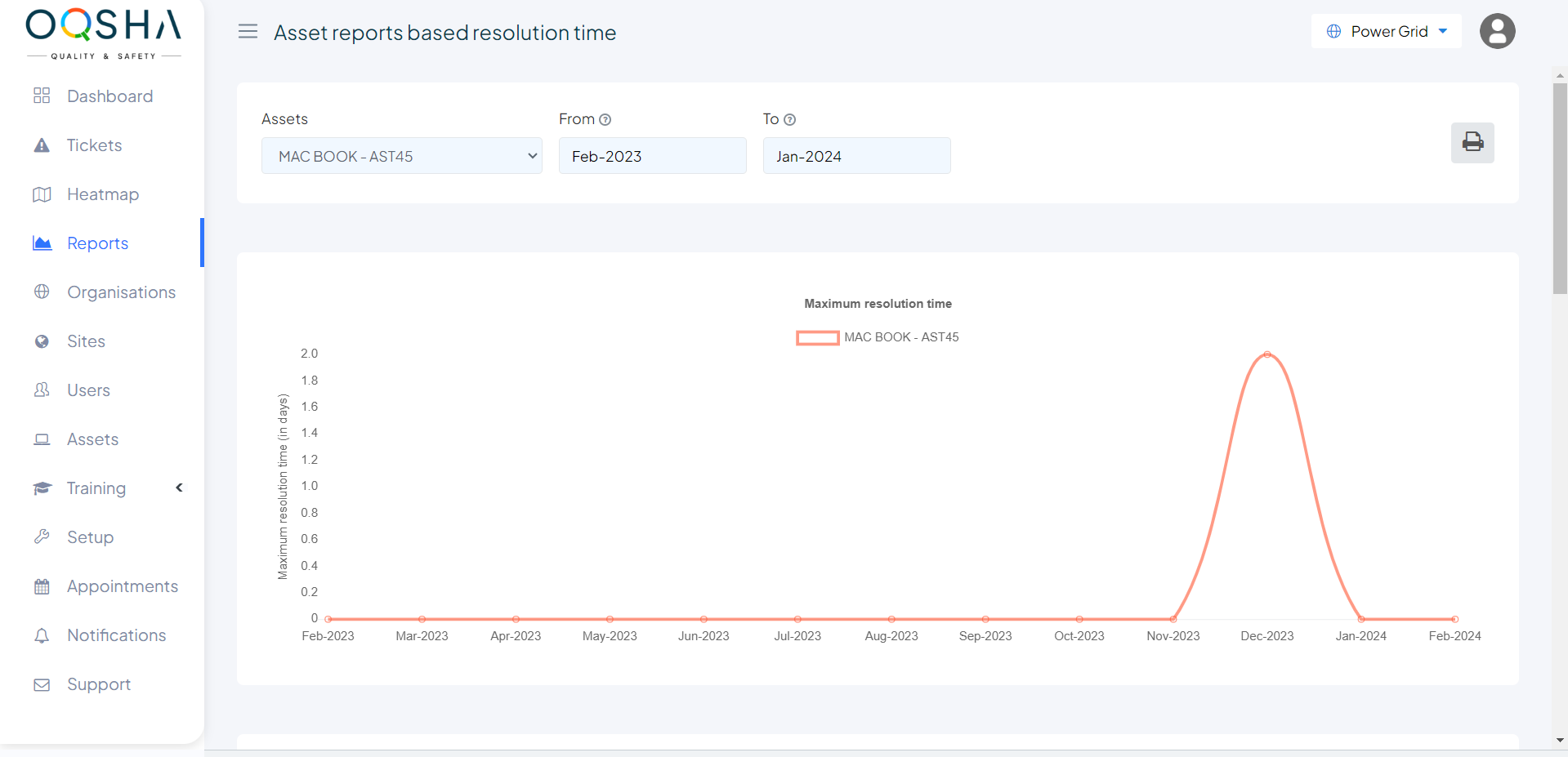Screen dimensions: 1568x757
Task: Open the Assets dropdown selector
Action: [401, 156]
